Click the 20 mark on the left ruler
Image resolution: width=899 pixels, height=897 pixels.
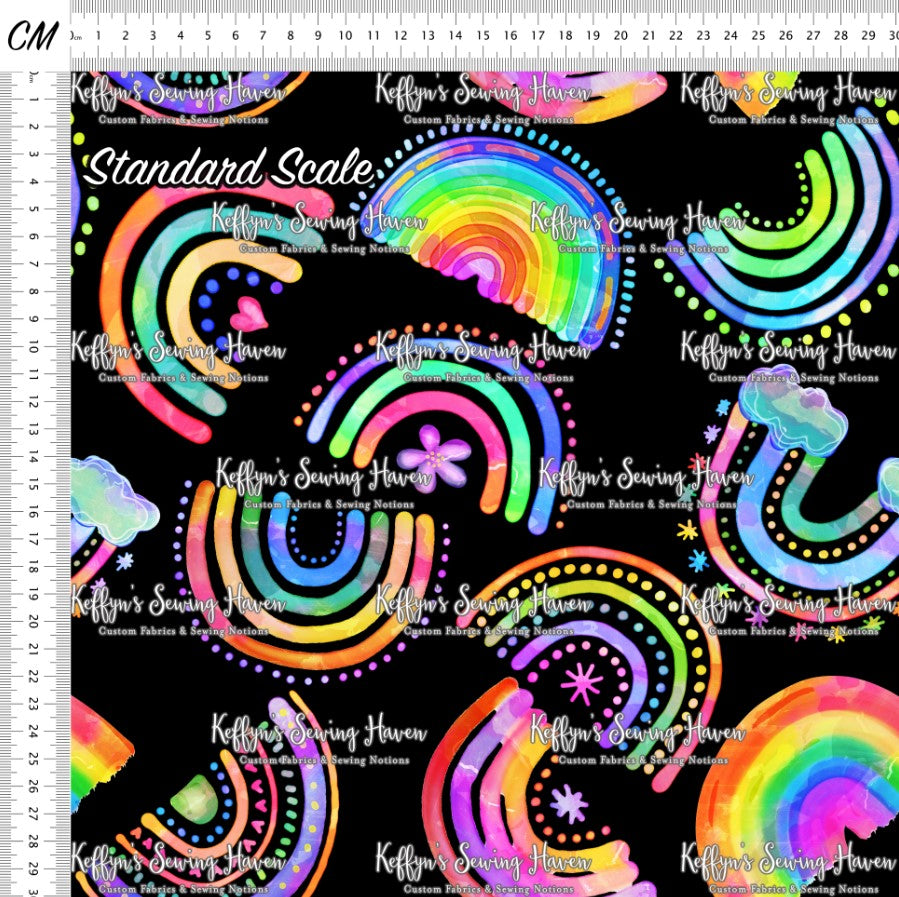(x=32, y=621)
